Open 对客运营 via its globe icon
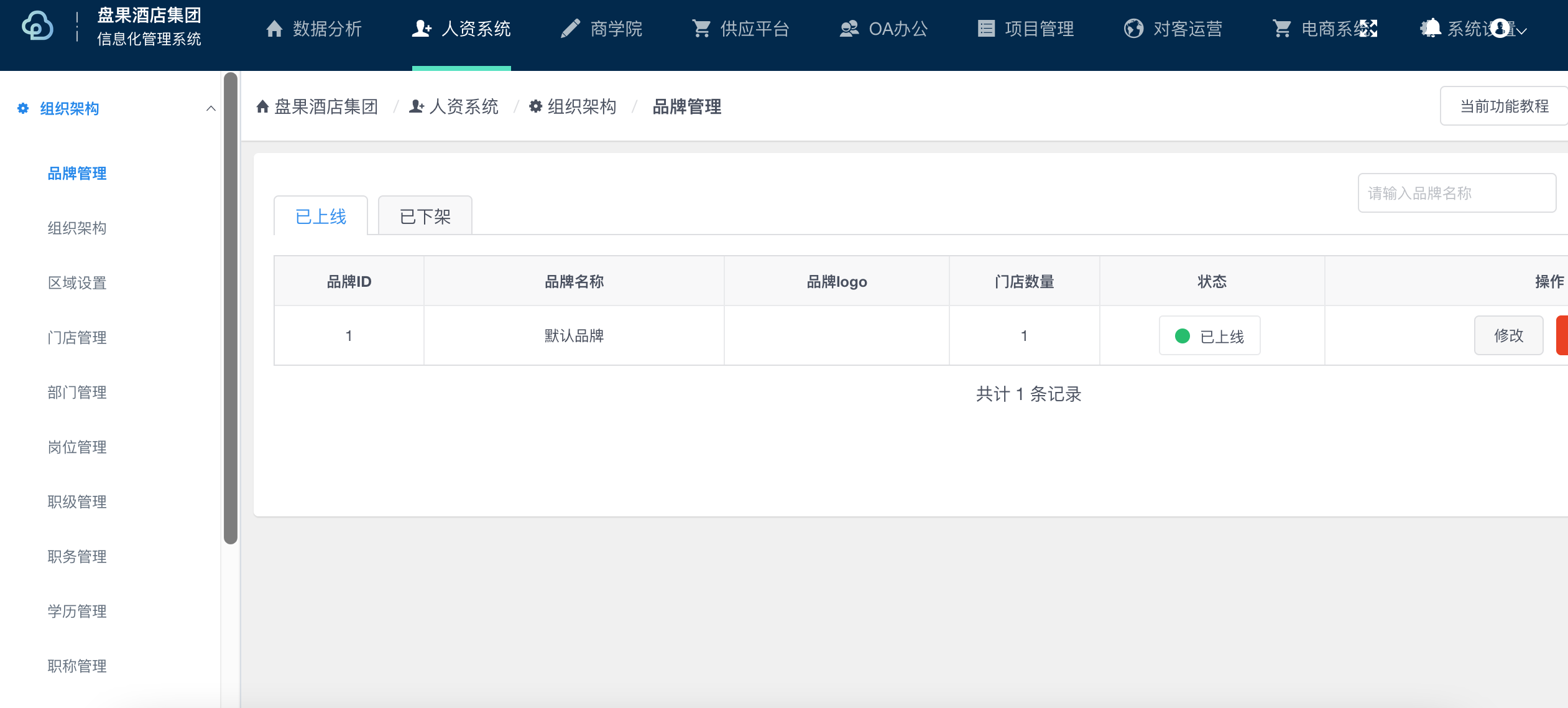 point(1133,29)
